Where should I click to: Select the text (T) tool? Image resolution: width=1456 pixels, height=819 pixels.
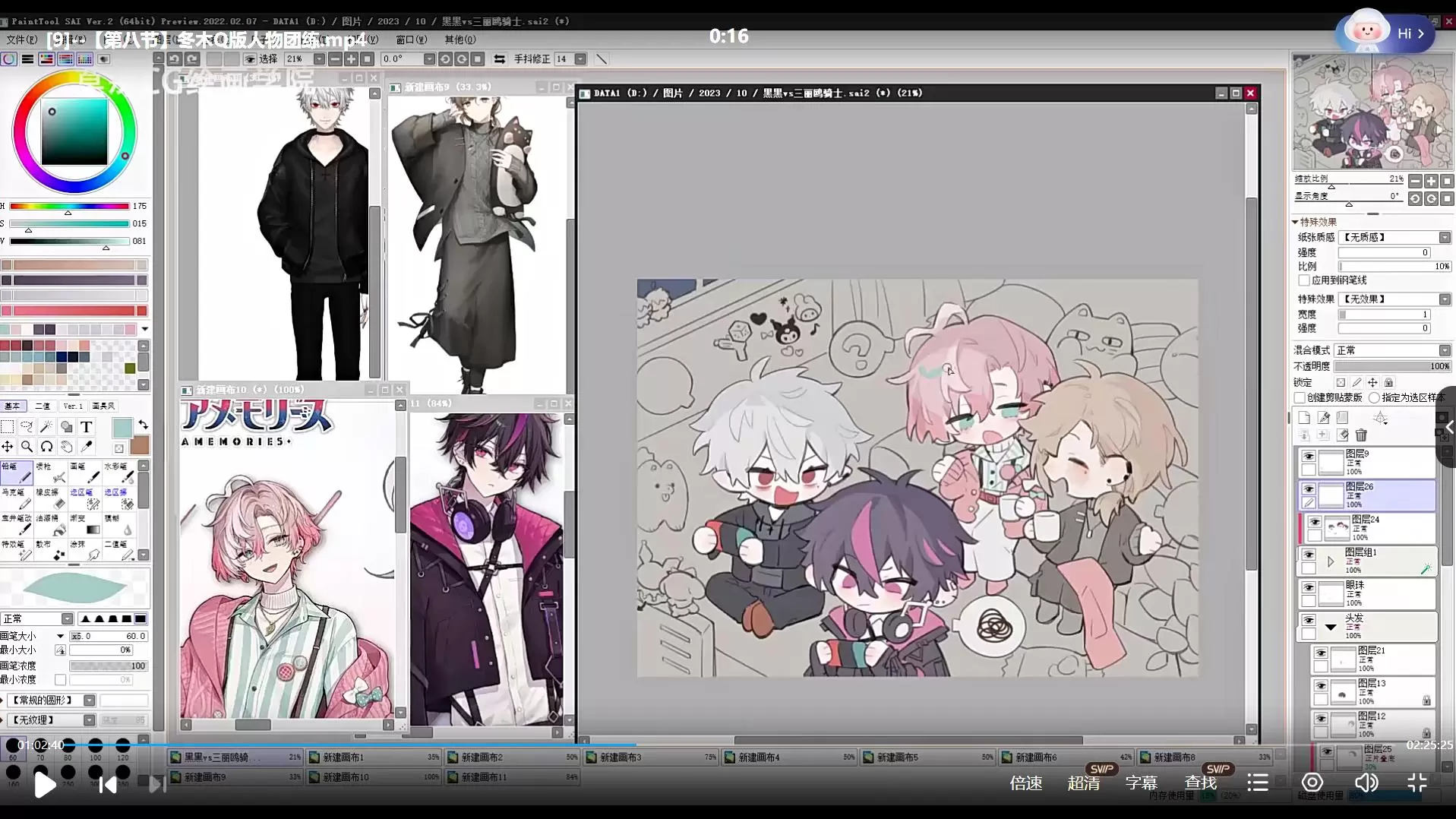(x=87, y=427)
